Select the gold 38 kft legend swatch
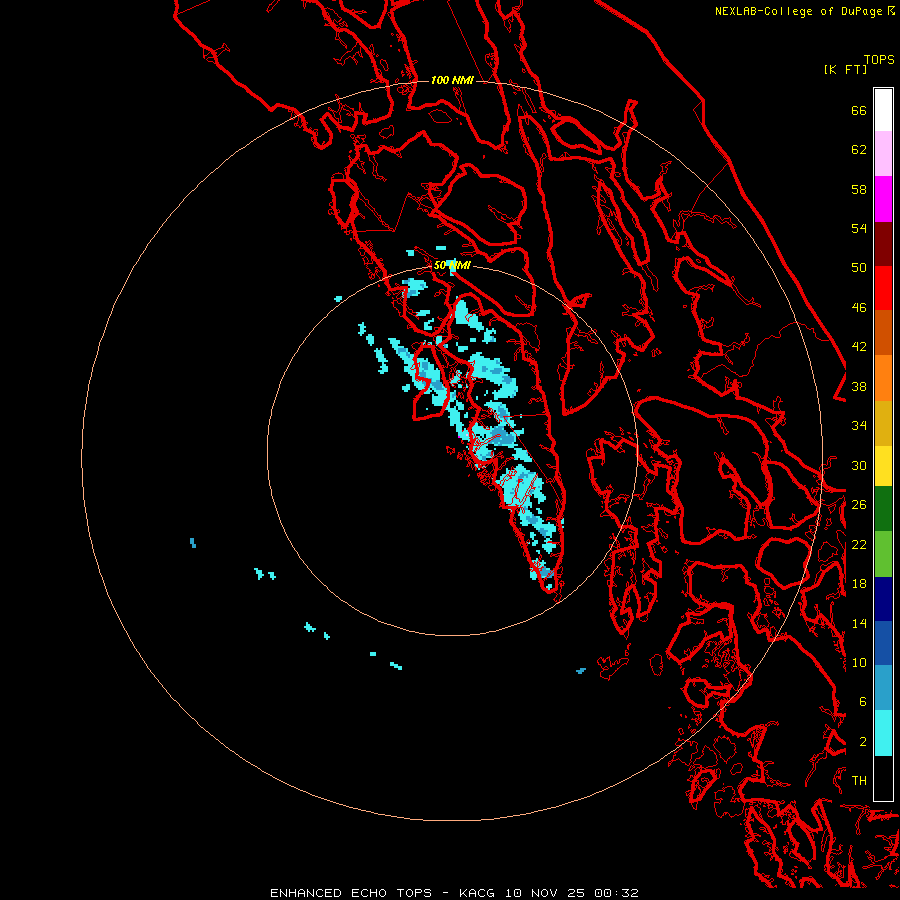 click(883, 422)
